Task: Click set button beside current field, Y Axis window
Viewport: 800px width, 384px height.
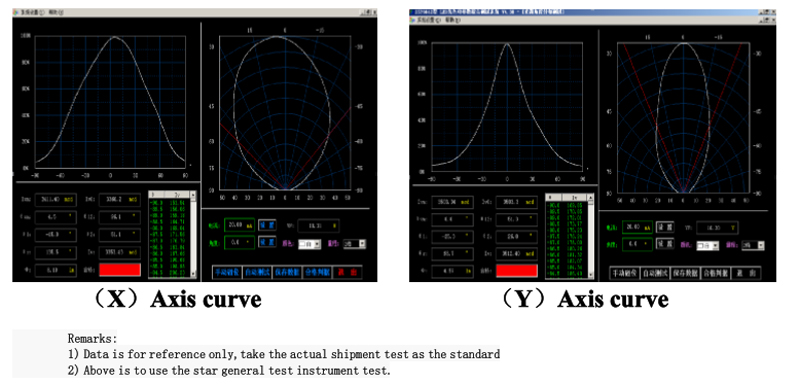Action: pos(664,226)
